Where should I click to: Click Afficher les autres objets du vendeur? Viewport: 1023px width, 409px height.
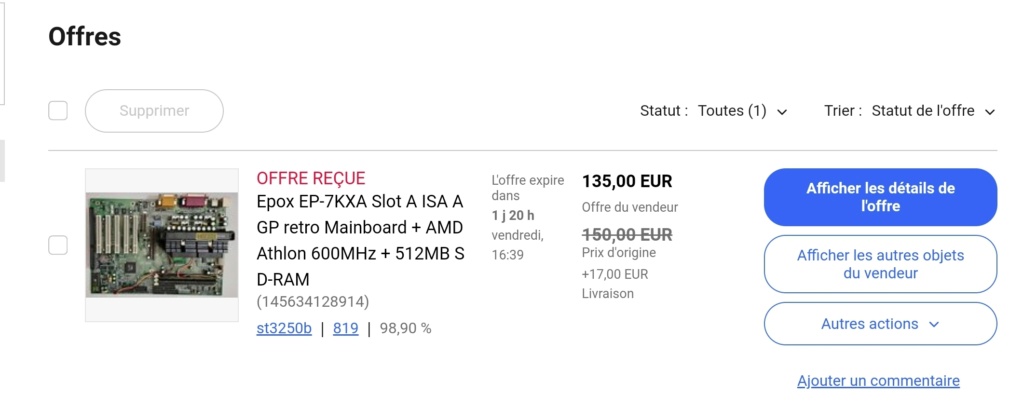[880, 264]
